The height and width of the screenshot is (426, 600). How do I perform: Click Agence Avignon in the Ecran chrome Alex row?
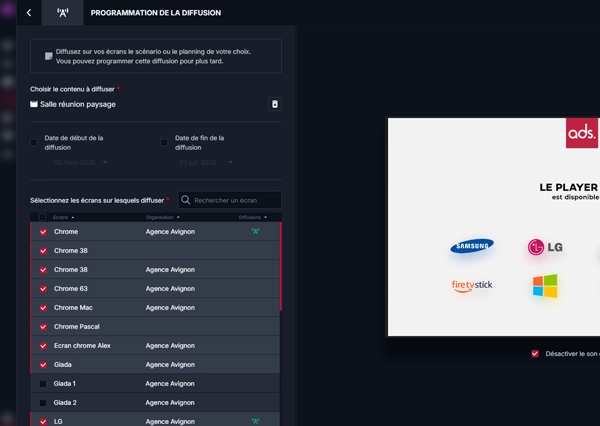(170, 346)
